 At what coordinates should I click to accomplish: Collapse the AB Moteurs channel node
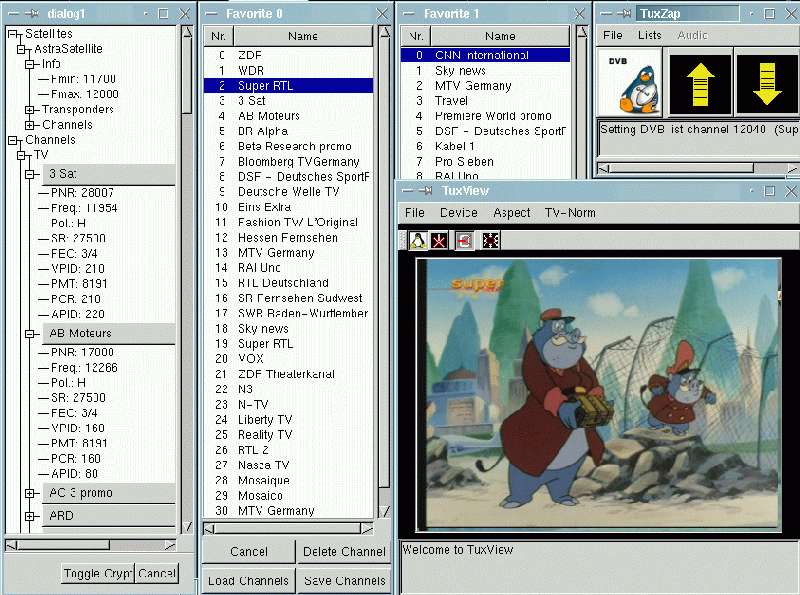click(x=31, y=333)
